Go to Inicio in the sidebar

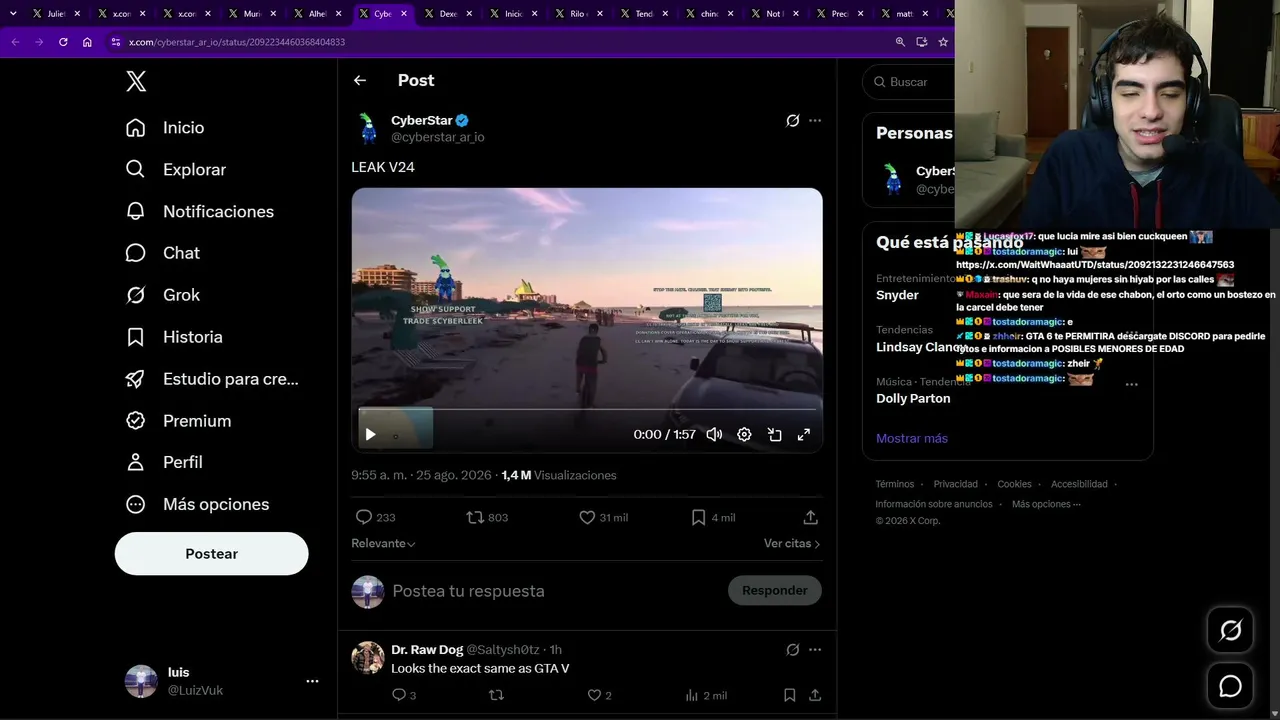point(165,128)
